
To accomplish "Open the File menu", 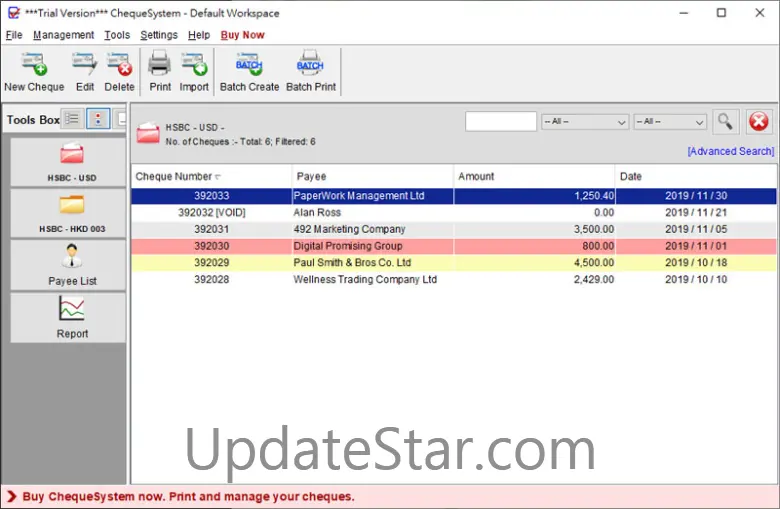I will pos(14,35).
